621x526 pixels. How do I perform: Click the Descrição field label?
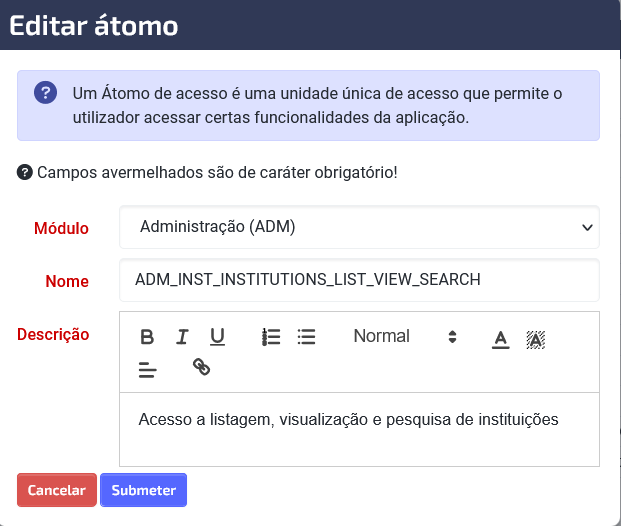coord(53,334)
